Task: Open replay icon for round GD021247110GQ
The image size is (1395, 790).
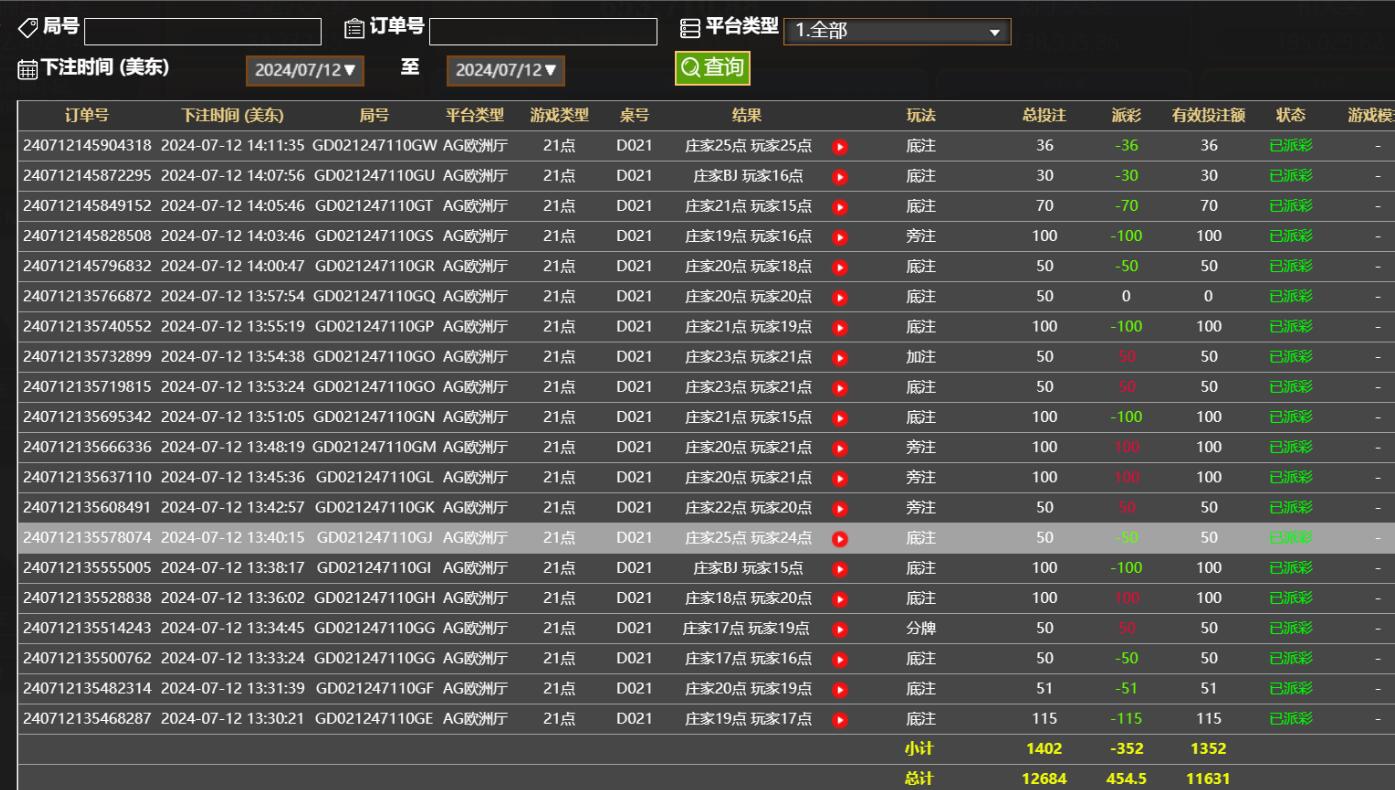Action: tap(840, 297)
